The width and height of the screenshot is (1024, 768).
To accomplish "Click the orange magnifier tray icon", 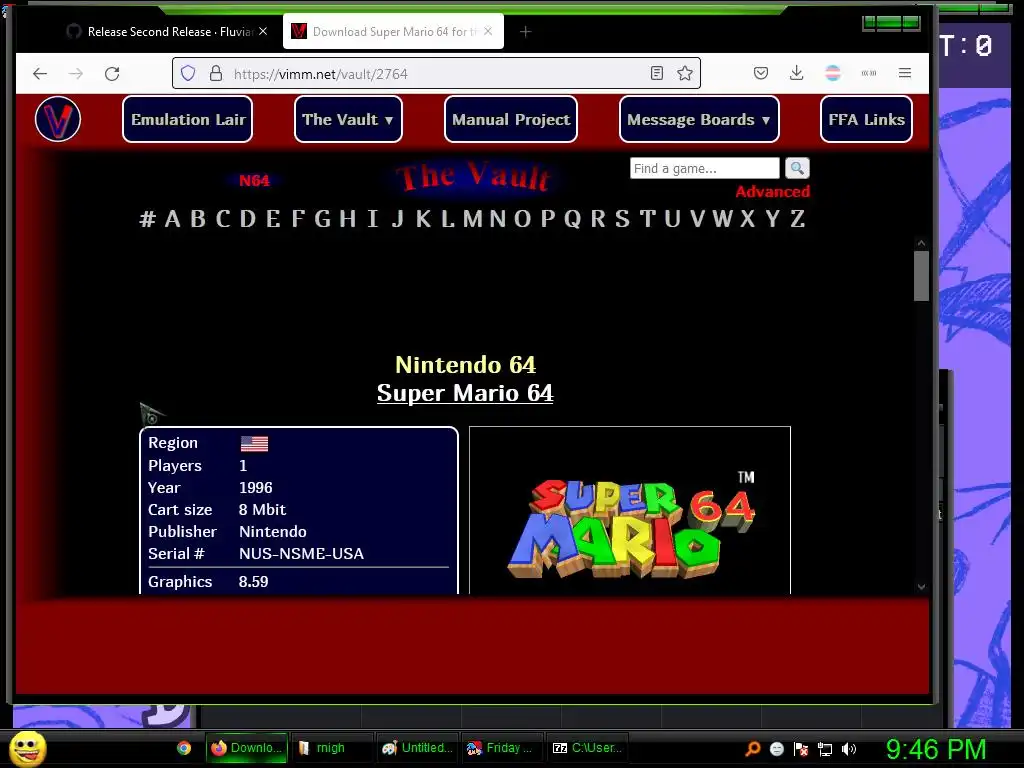I will 752,748.
